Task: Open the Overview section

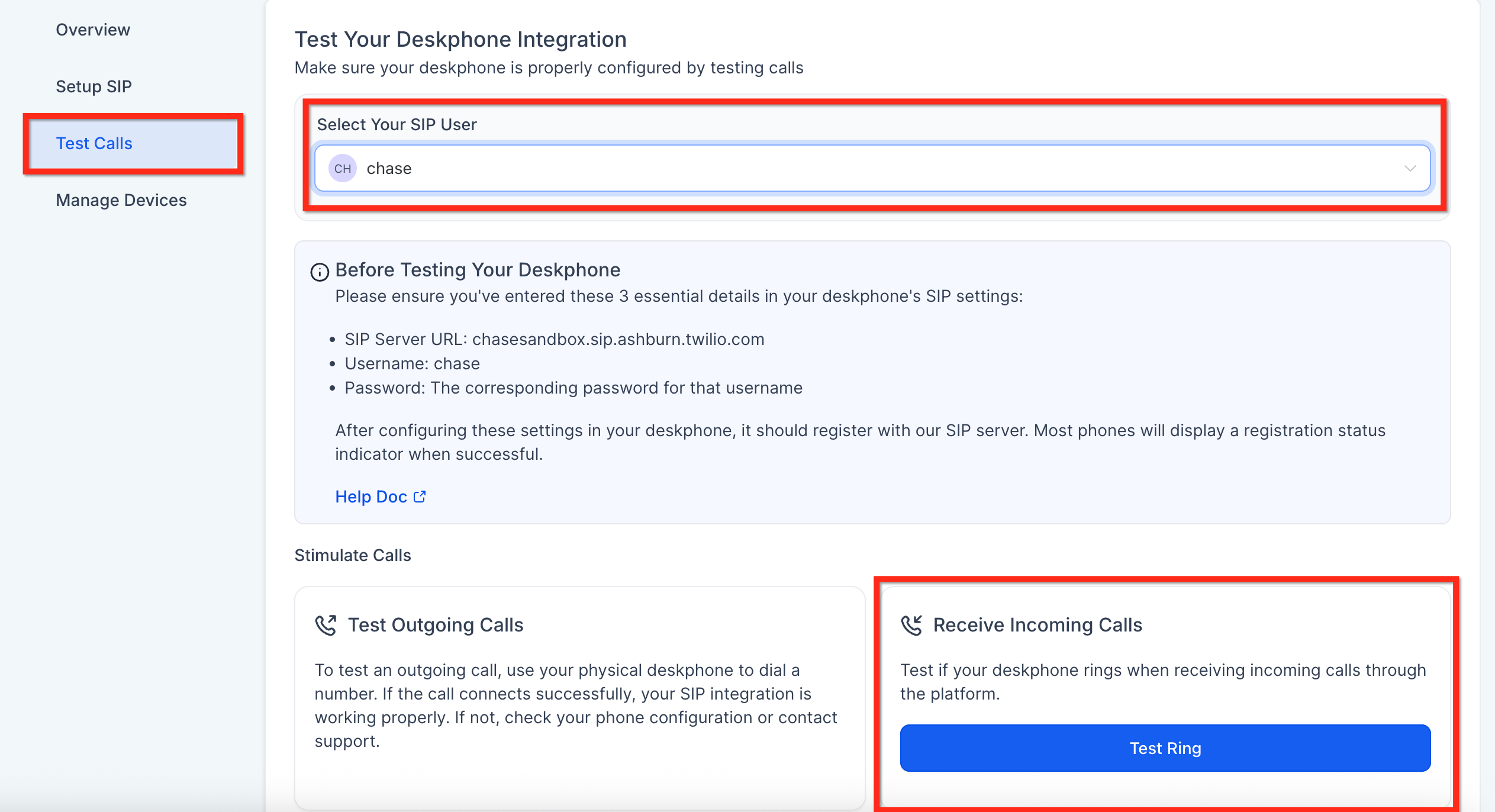Action: click(93, 30)
